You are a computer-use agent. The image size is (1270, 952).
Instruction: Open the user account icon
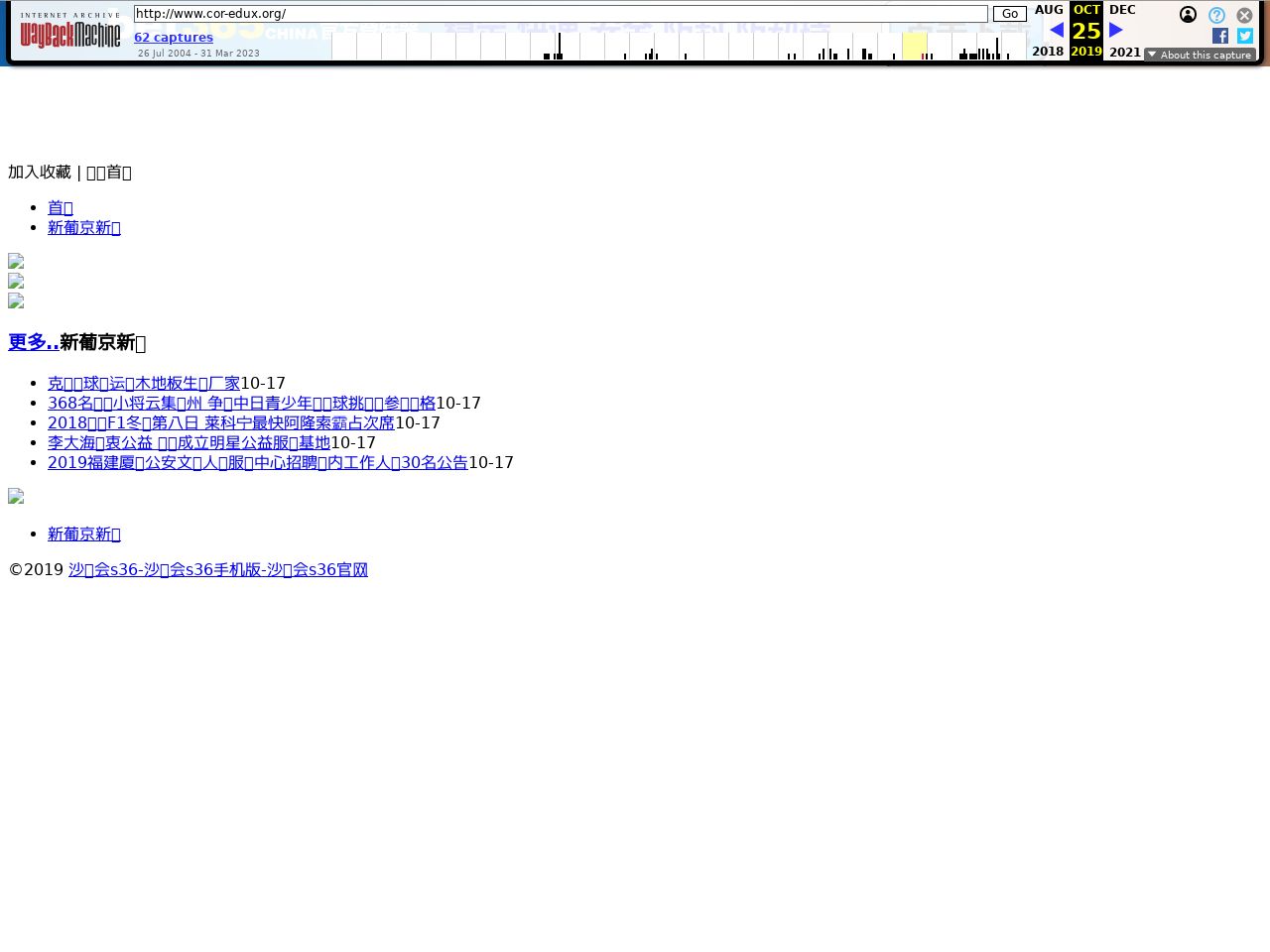[x=1188, y=15]
